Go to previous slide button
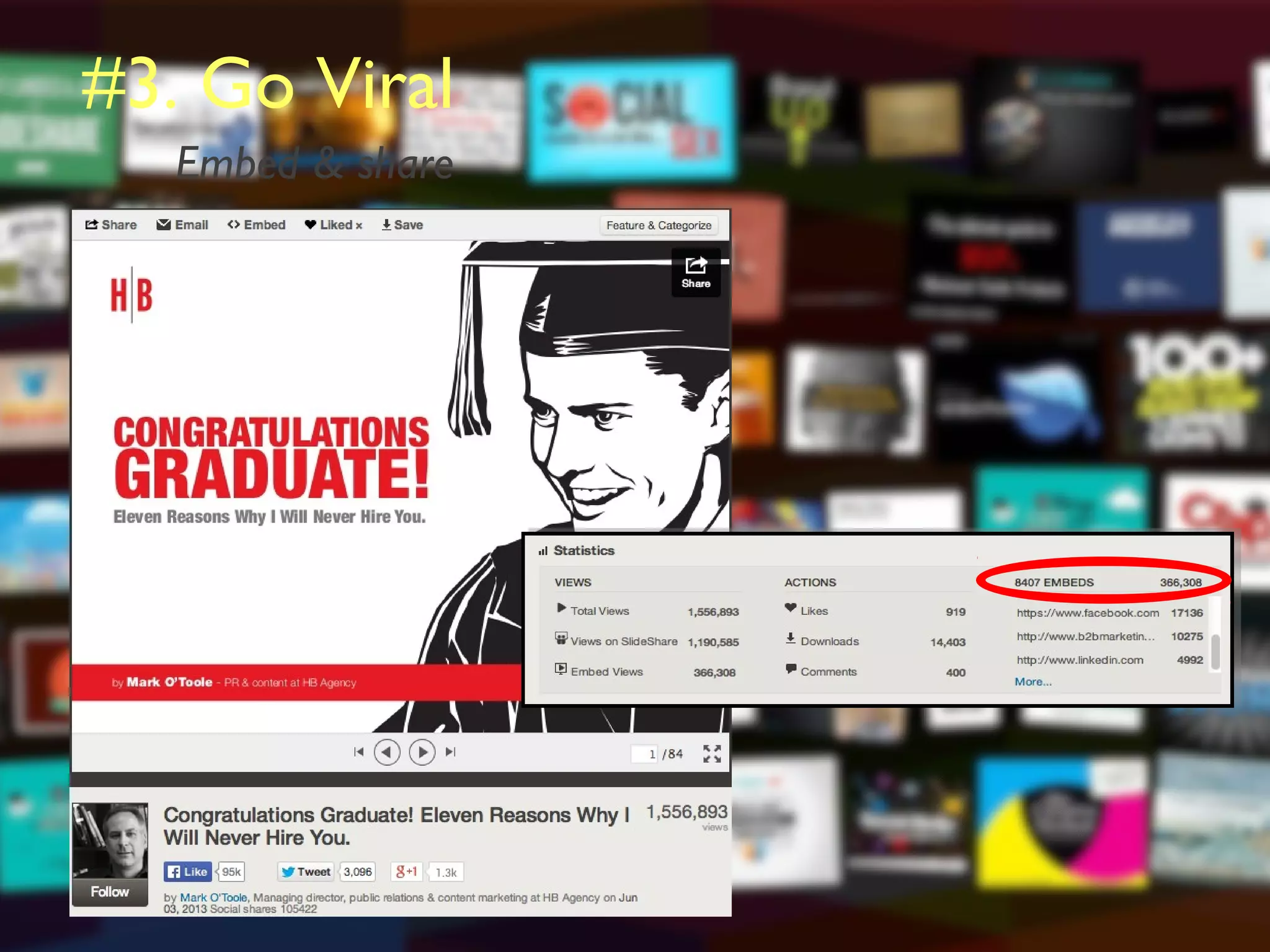Screen dimensions: 1270x952 tap(387, 752)
